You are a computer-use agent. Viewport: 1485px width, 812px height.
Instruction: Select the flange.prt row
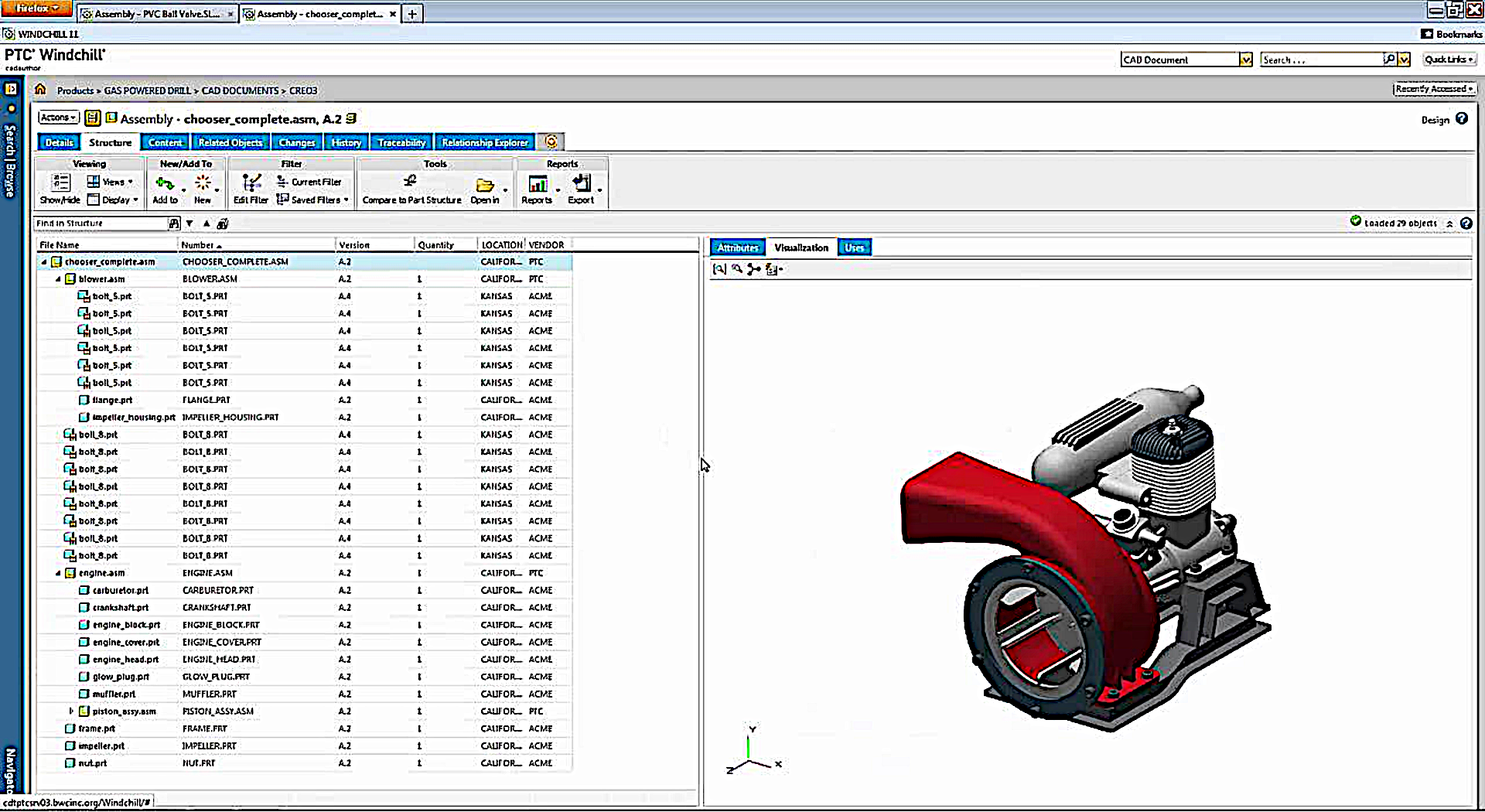click(305, 400)
